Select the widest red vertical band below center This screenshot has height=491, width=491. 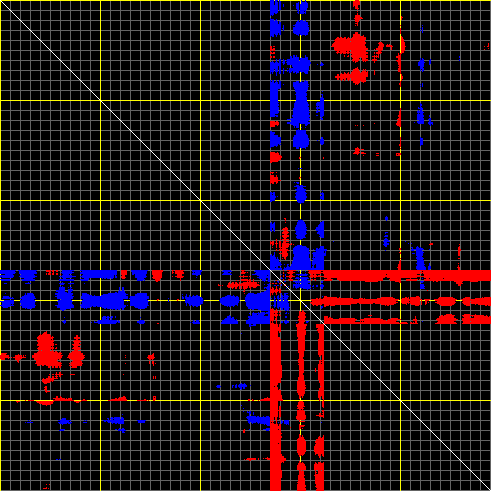276,400
